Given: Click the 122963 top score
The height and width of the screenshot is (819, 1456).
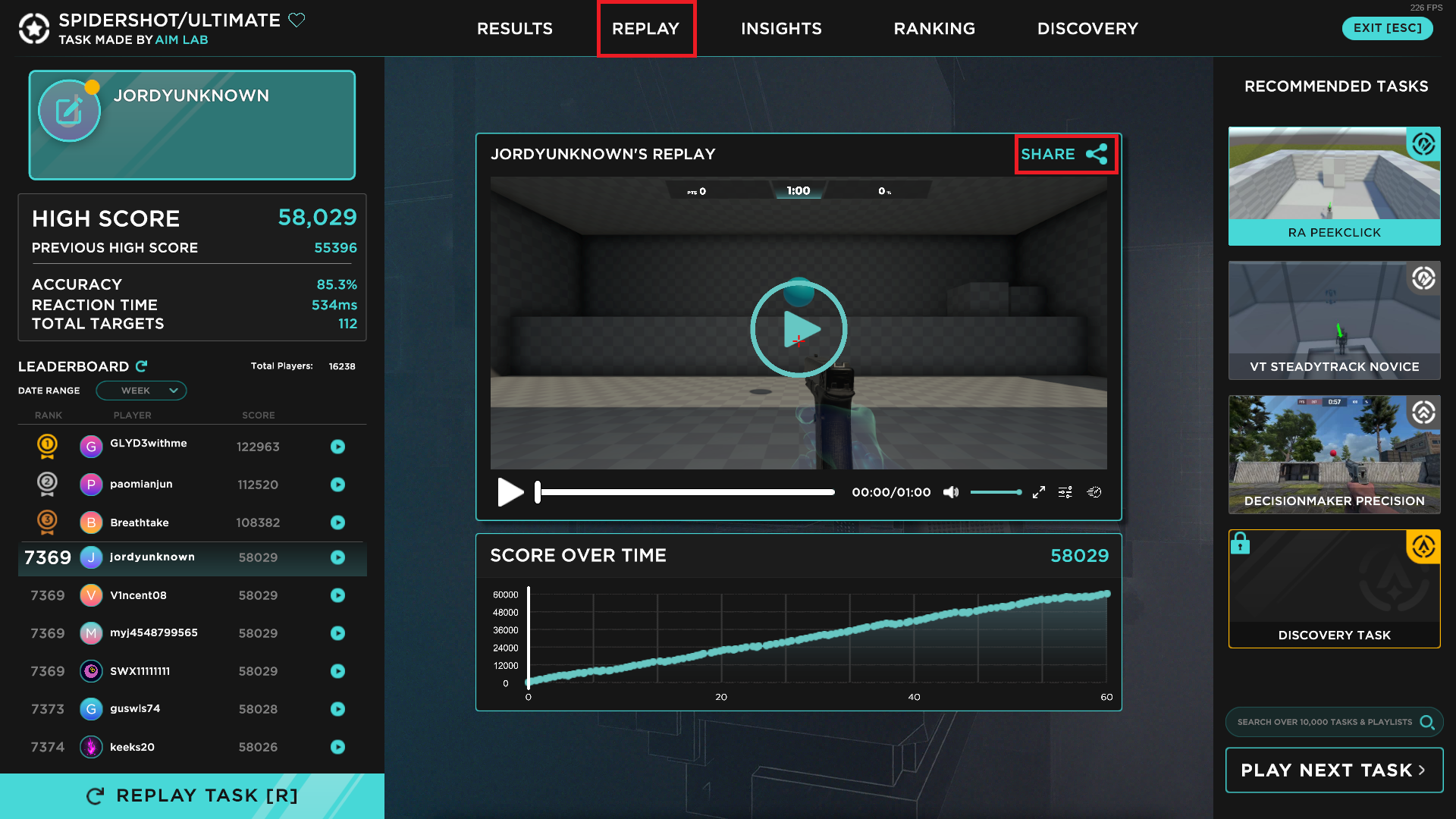Looking at the screenshot, I should coord(258,447).
